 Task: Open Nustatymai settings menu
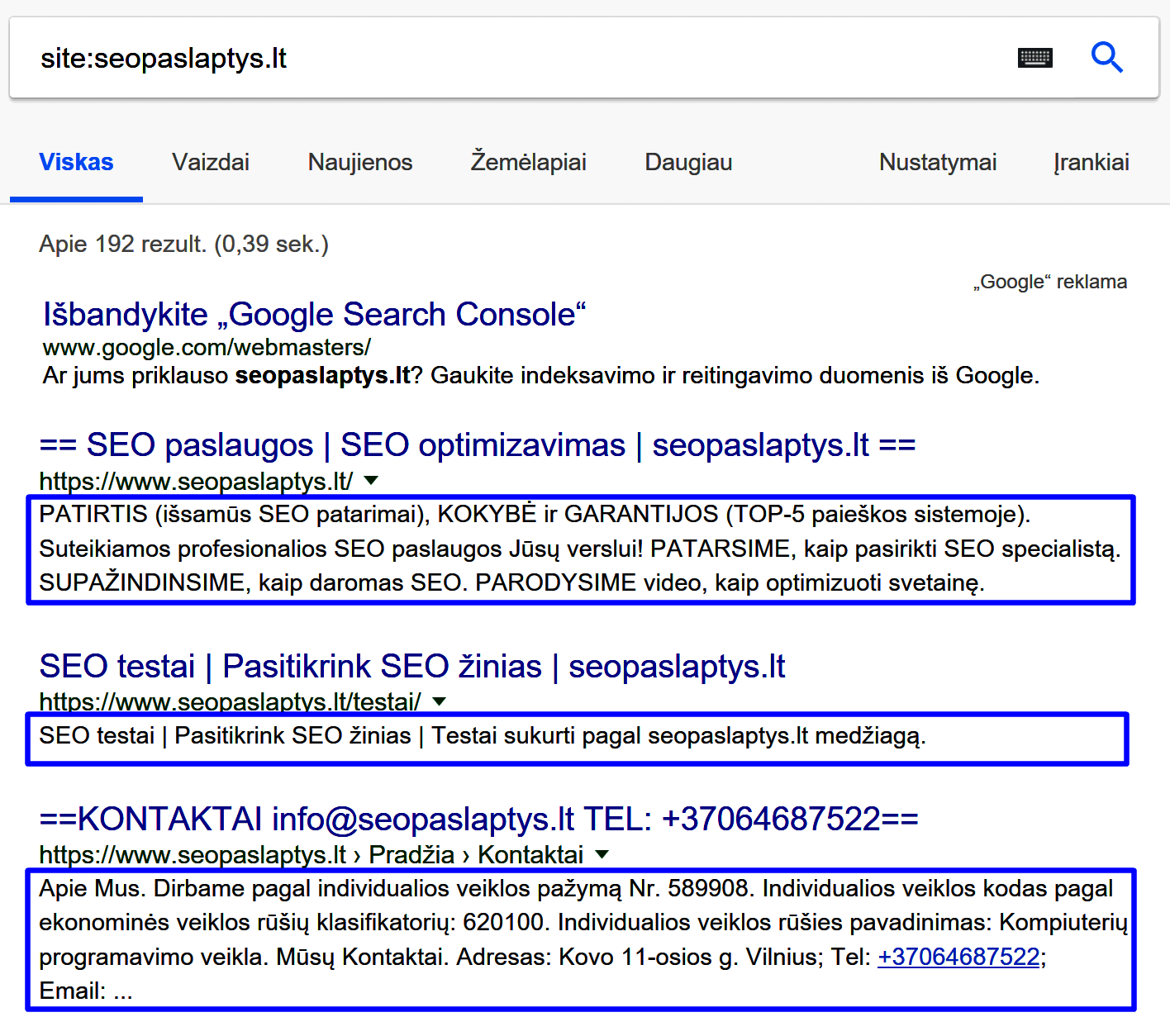click(x=938, y=162)
